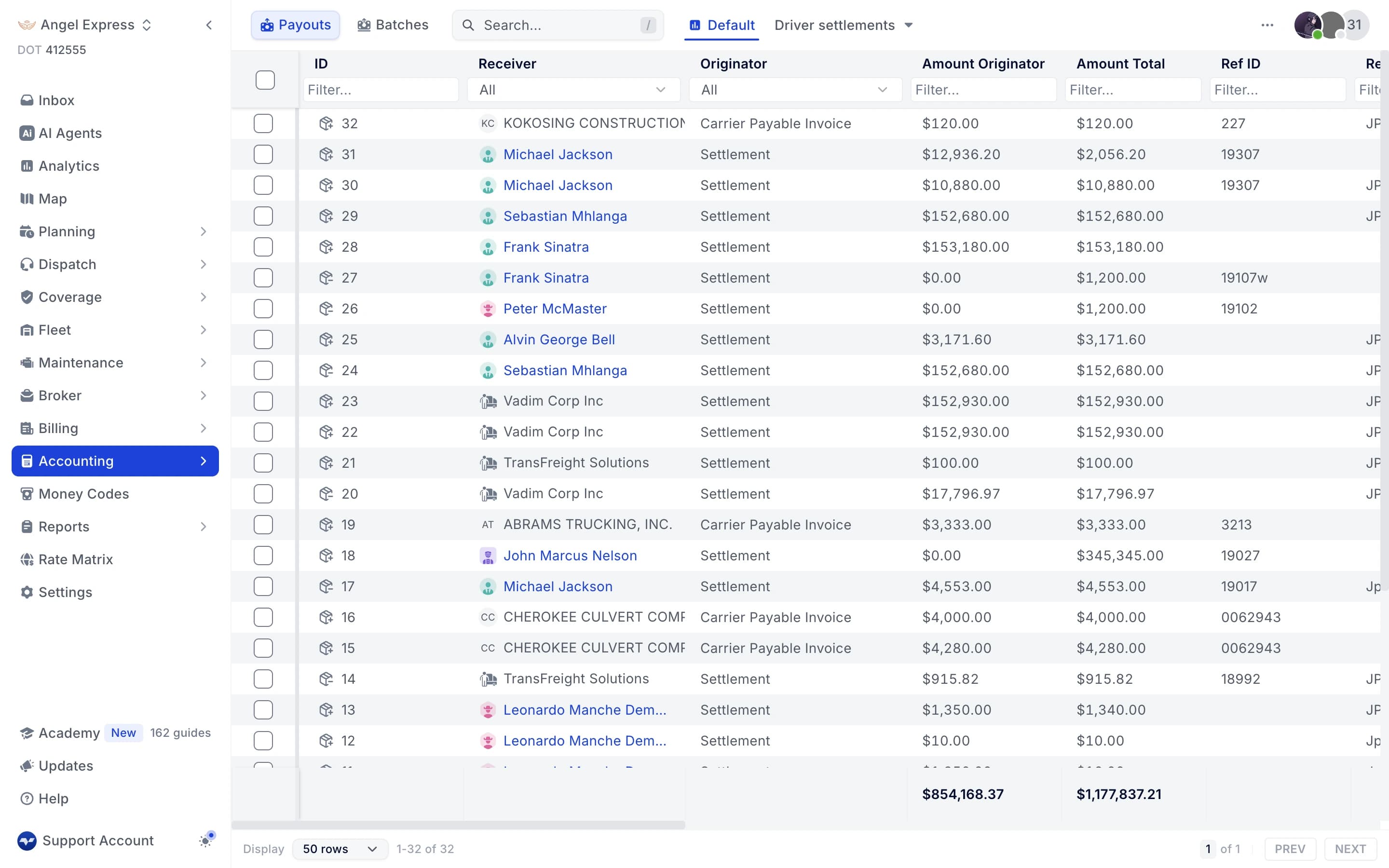Open the Accounting menu item
The width and height of the screenshot is (1389, 868).
pos(115,461)
